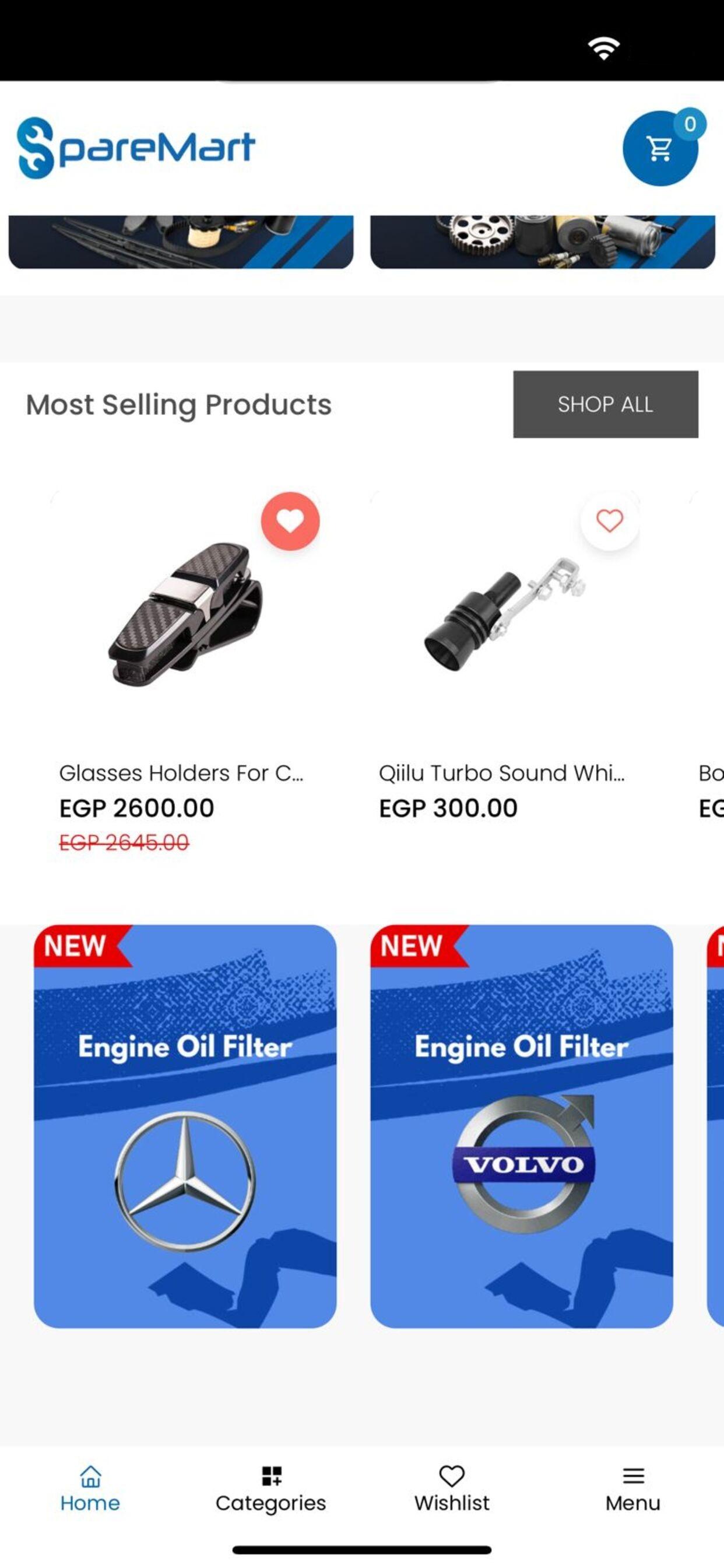Go to the Home tab
The image size is (724, 1568).
90,1489
